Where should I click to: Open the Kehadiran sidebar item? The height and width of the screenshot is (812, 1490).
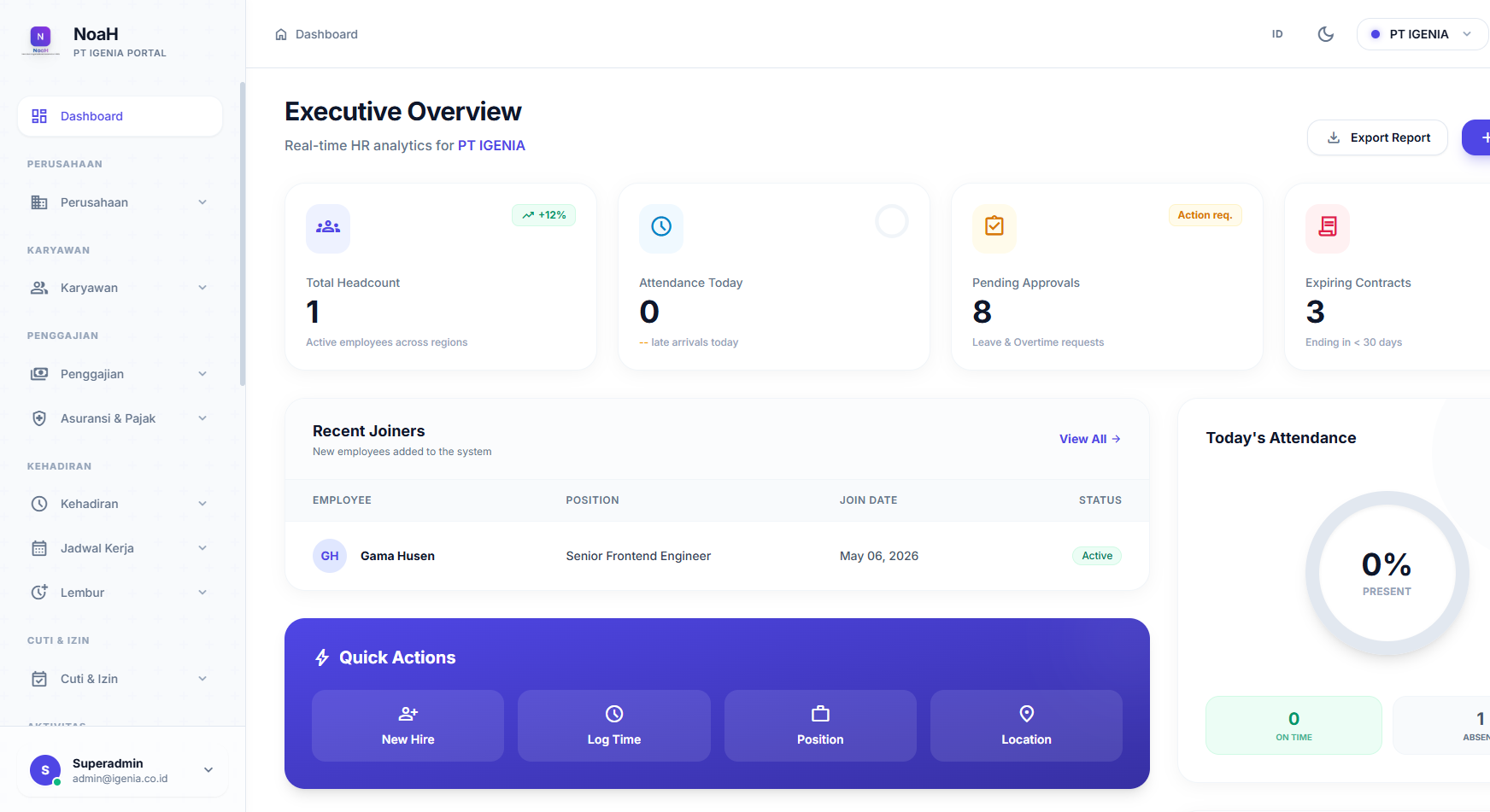(120, 504)
